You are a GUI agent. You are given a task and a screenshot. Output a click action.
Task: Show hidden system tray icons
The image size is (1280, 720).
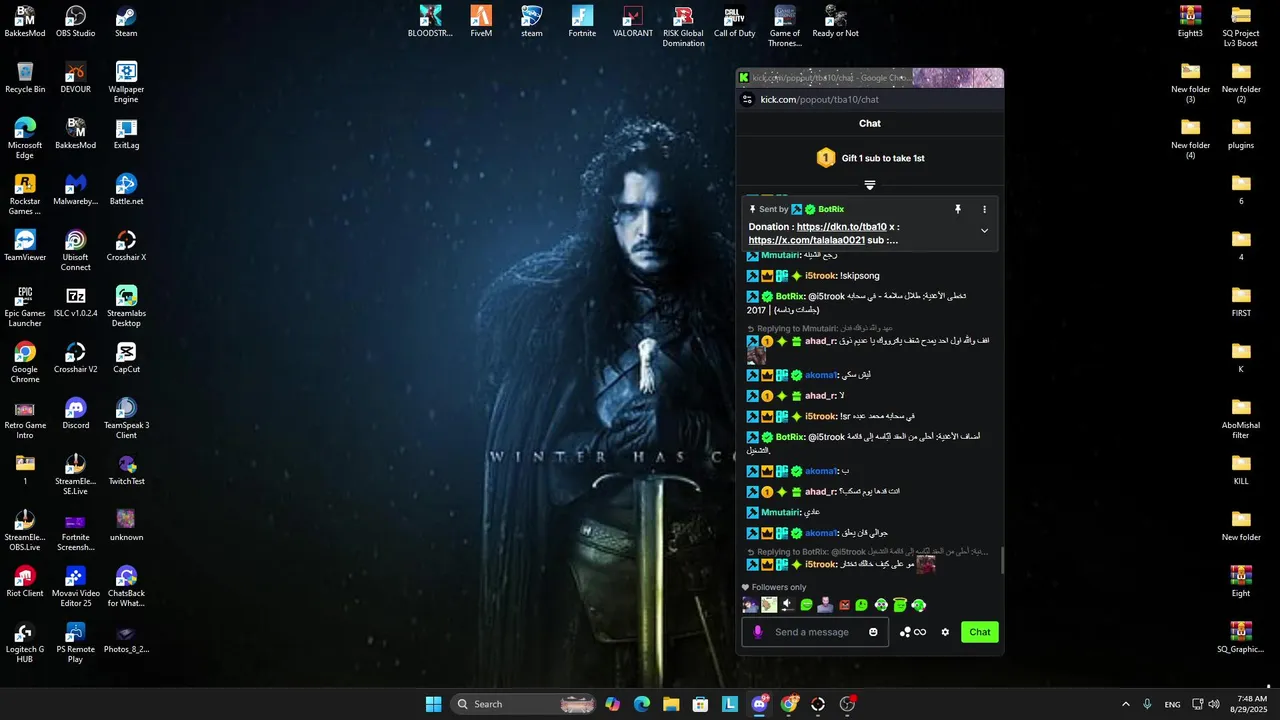(x=1125, y=704)
